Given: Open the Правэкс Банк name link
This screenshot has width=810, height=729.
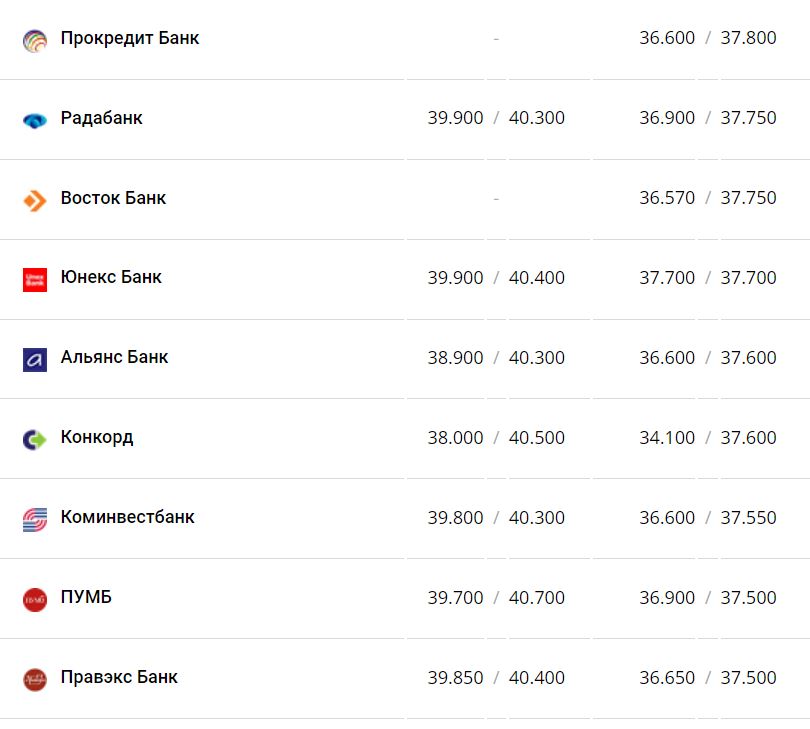Looking at the screenshot, I should coord(119,677).
